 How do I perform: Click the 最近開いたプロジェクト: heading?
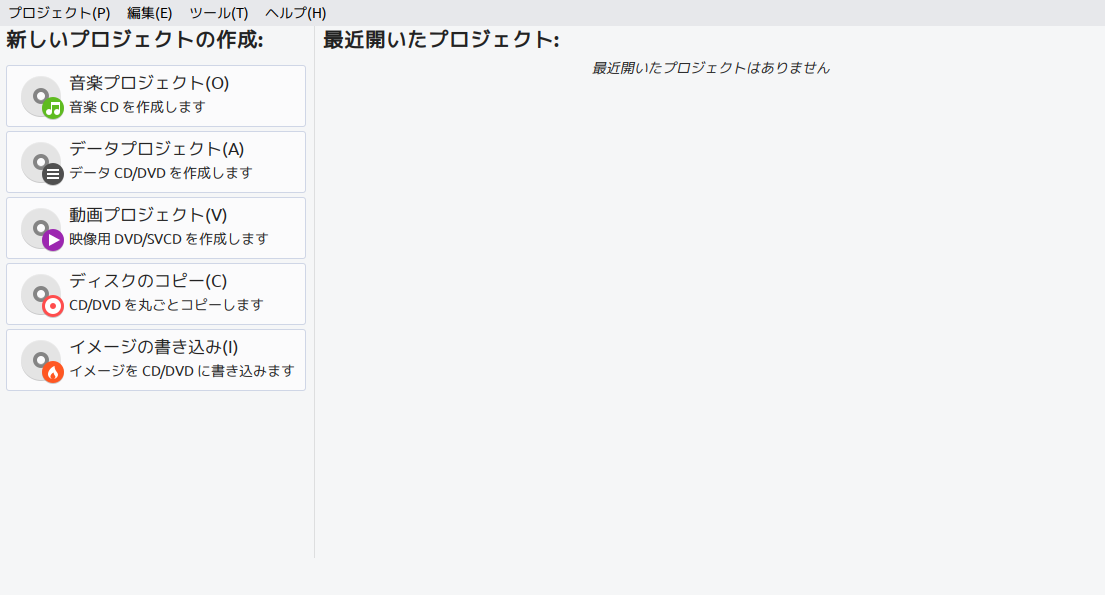pos(441,39)
